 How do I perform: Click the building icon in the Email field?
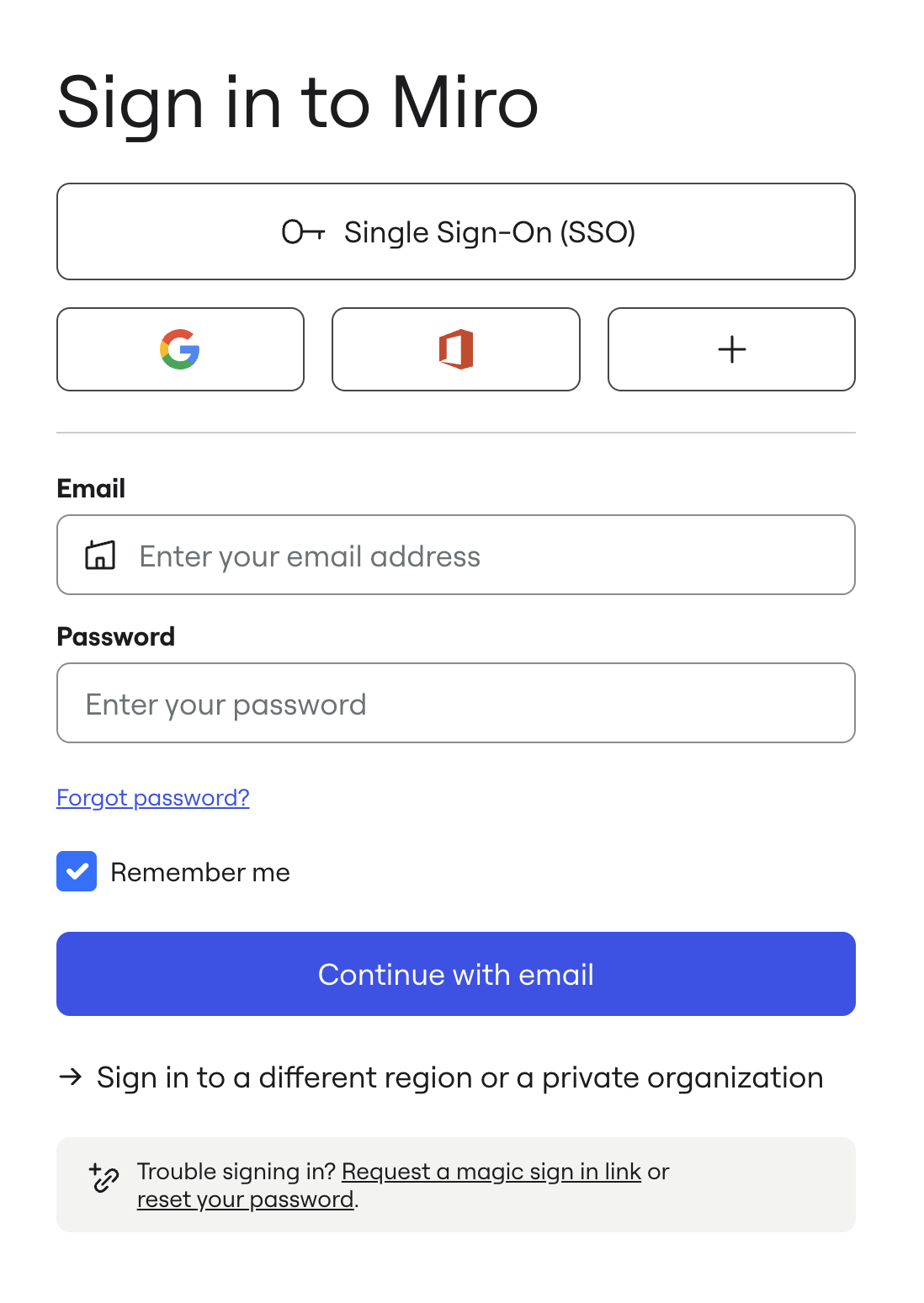100,556
